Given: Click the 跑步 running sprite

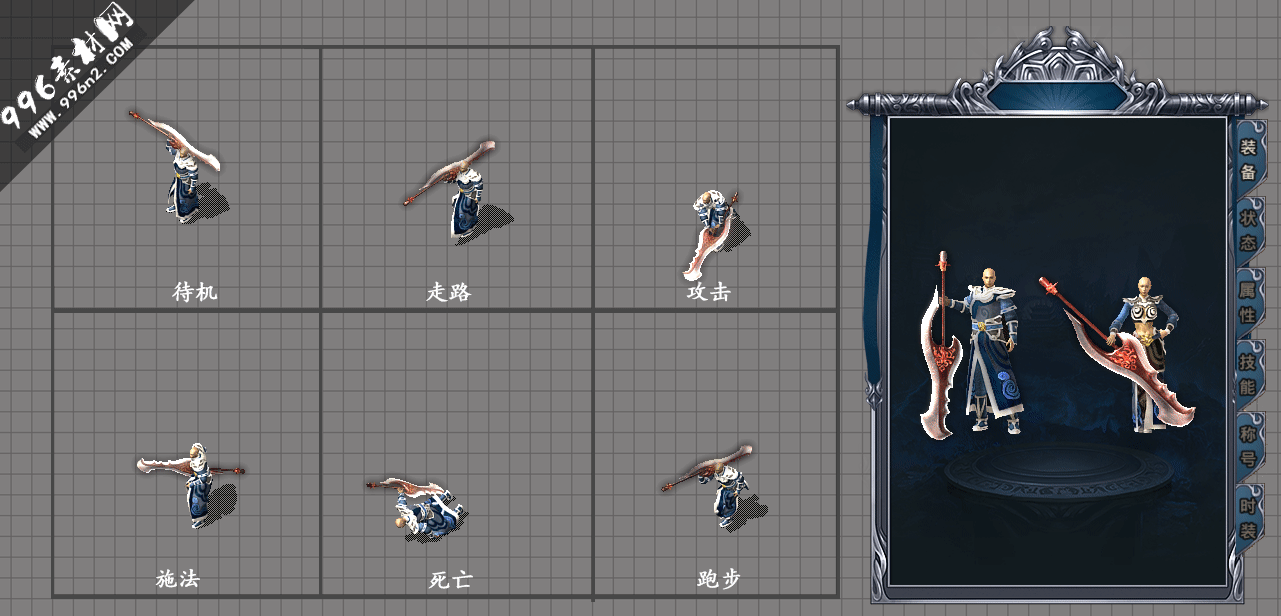Looking at the screenshot, I should (715, 486).
